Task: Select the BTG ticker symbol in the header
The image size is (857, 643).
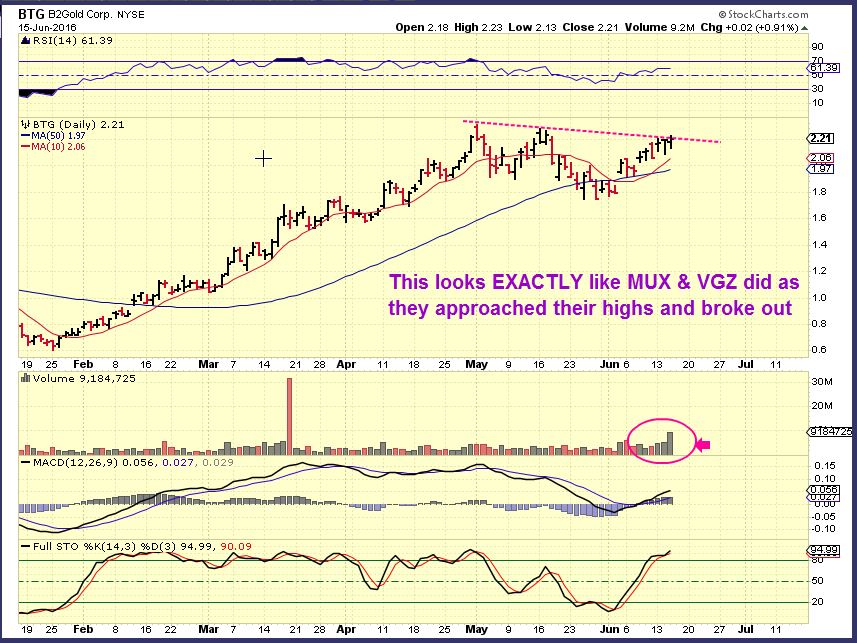Action: [31, 14]
